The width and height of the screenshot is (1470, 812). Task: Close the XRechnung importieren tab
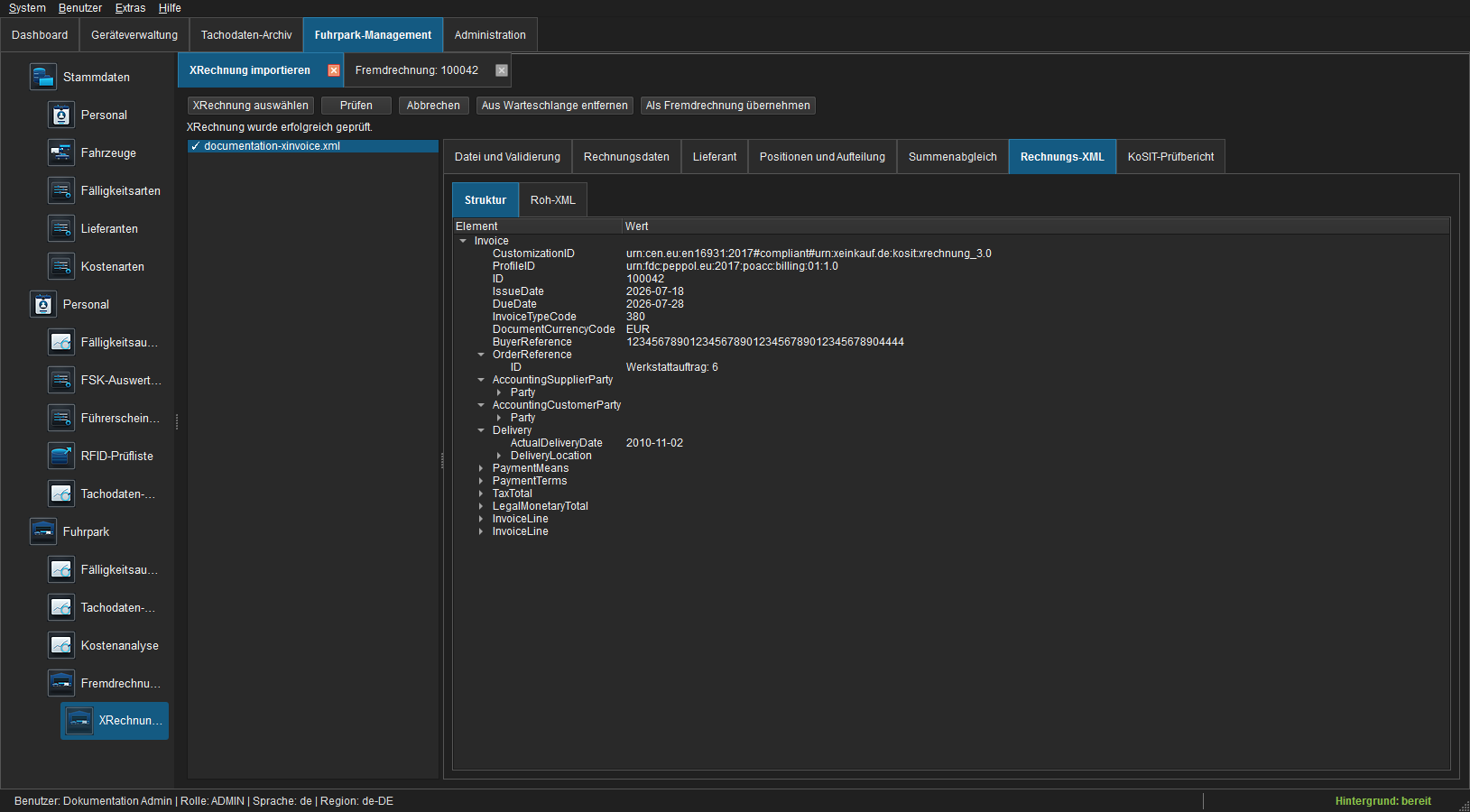[334, 70]
